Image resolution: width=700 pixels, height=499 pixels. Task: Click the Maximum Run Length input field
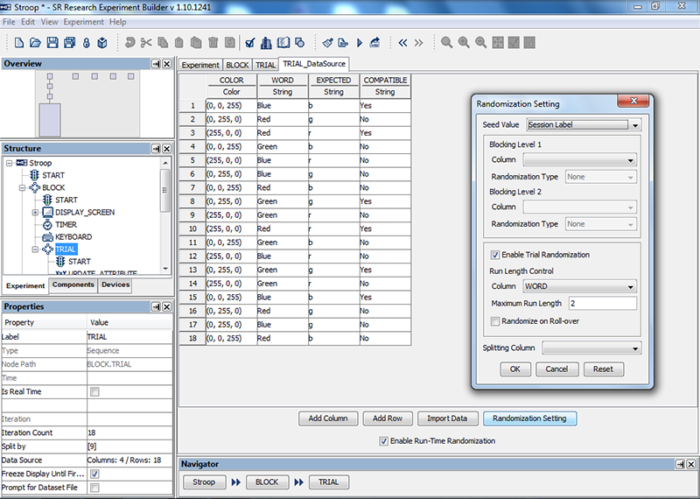[602, 303]
